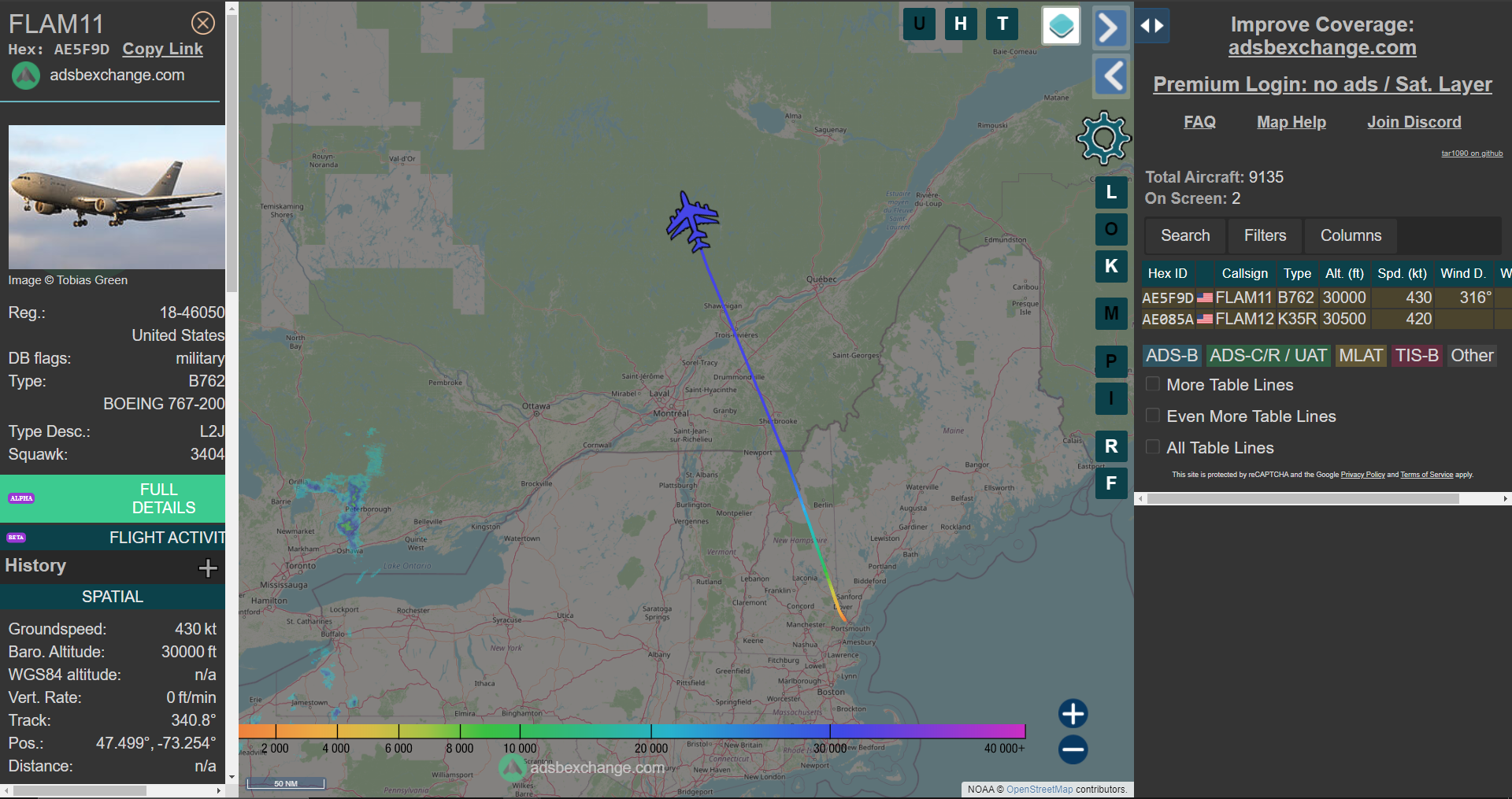The image size is (1512, 799).
Task: Click the H map button
Action: [x=961, y=24]
